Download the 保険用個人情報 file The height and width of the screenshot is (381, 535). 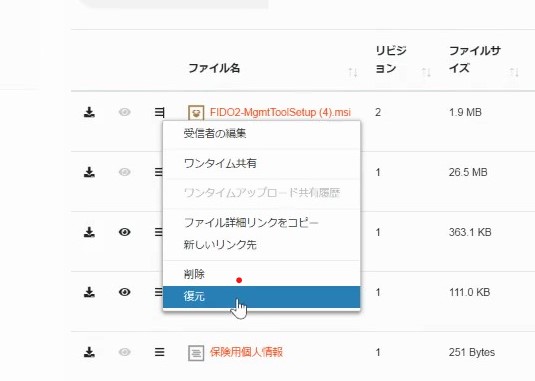pyautogui.click(x=89, y=352)
